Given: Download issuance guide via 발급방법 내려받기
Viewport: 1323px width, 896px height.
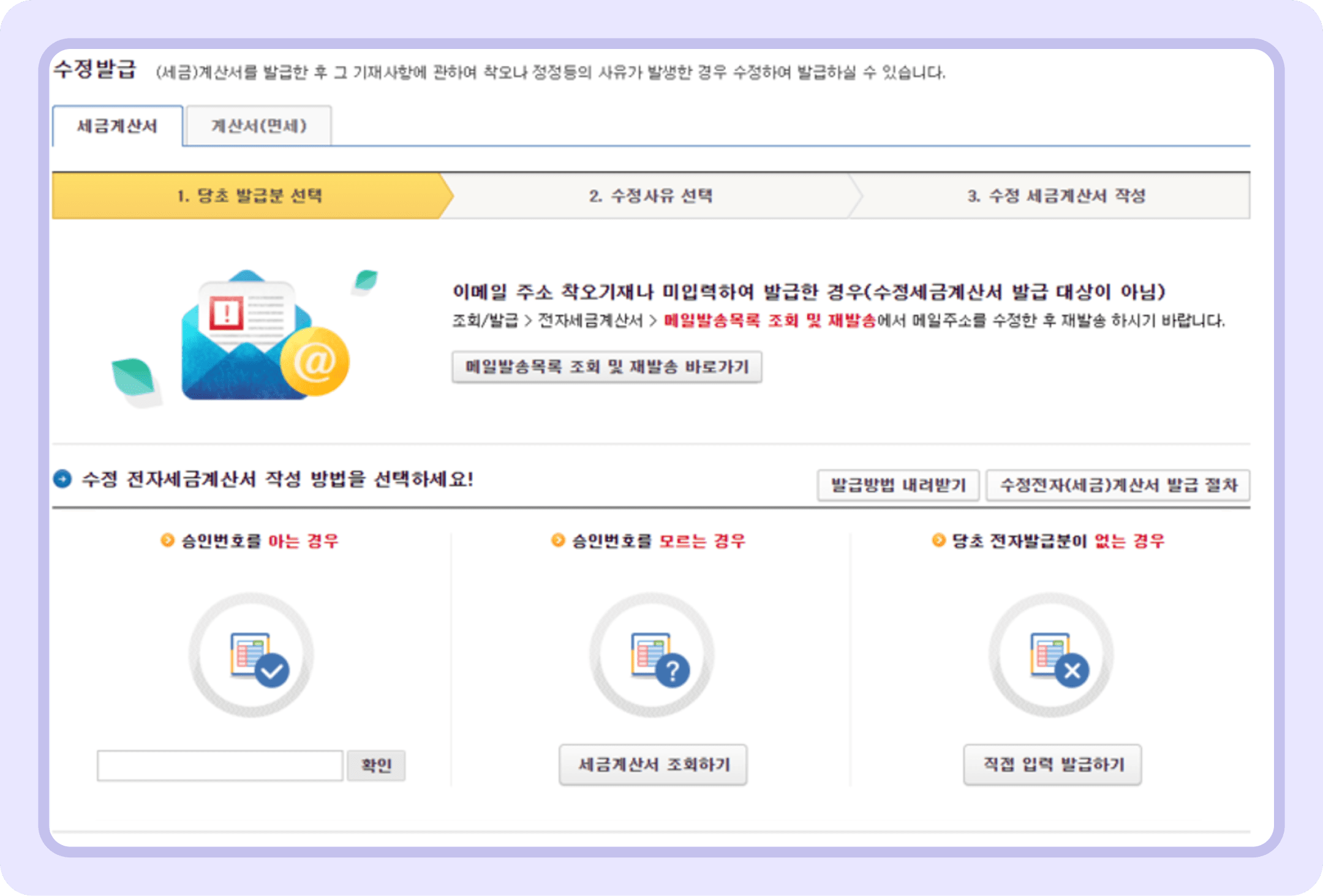Looking at the screenshot, I should tap(899, 486).
